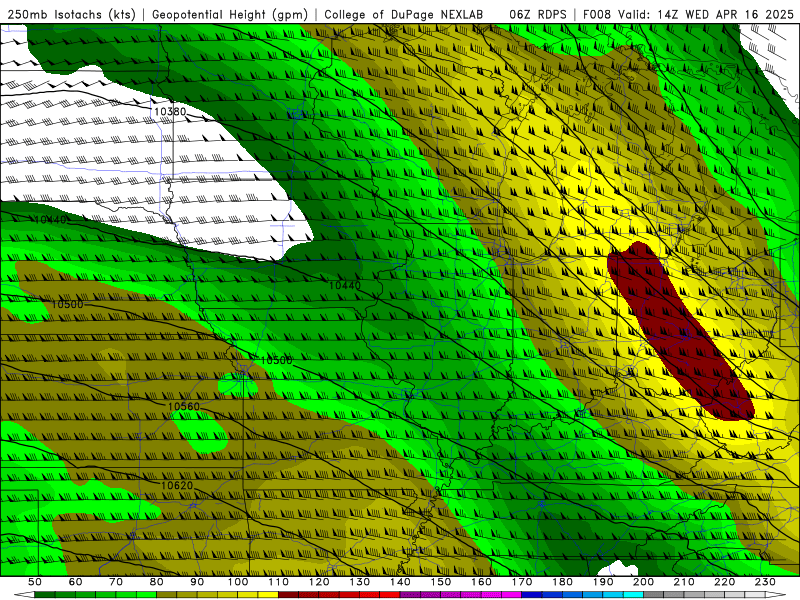Click the color scale label 90

197,582
